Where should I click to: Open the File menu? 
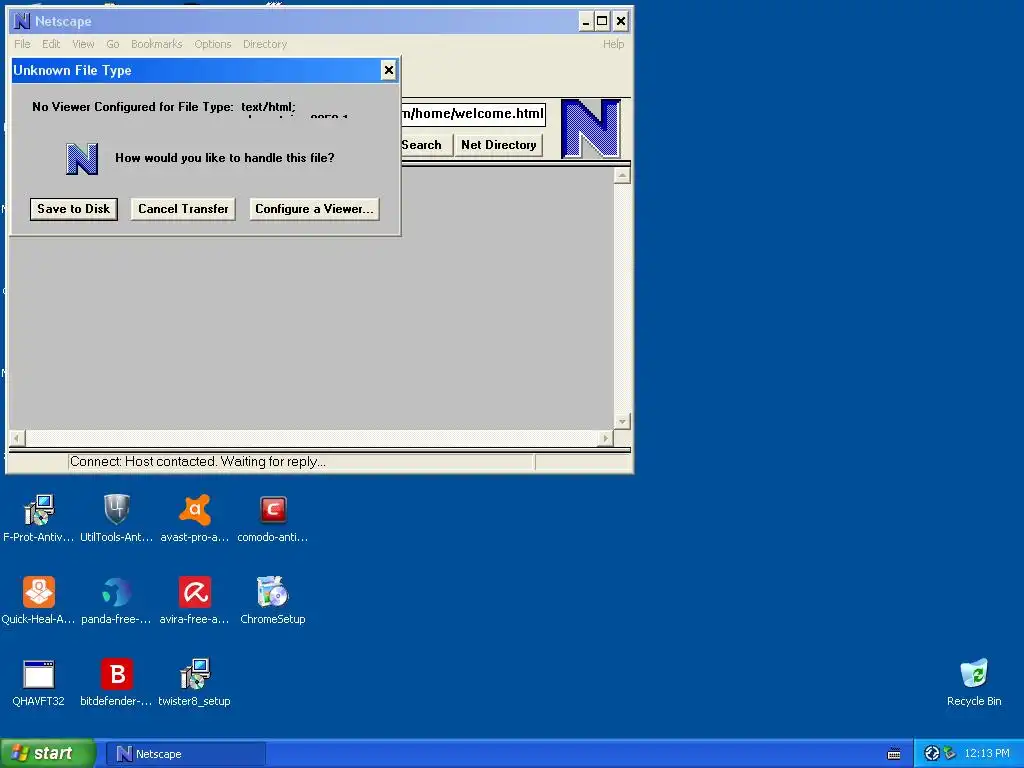[x=22, y=44]
